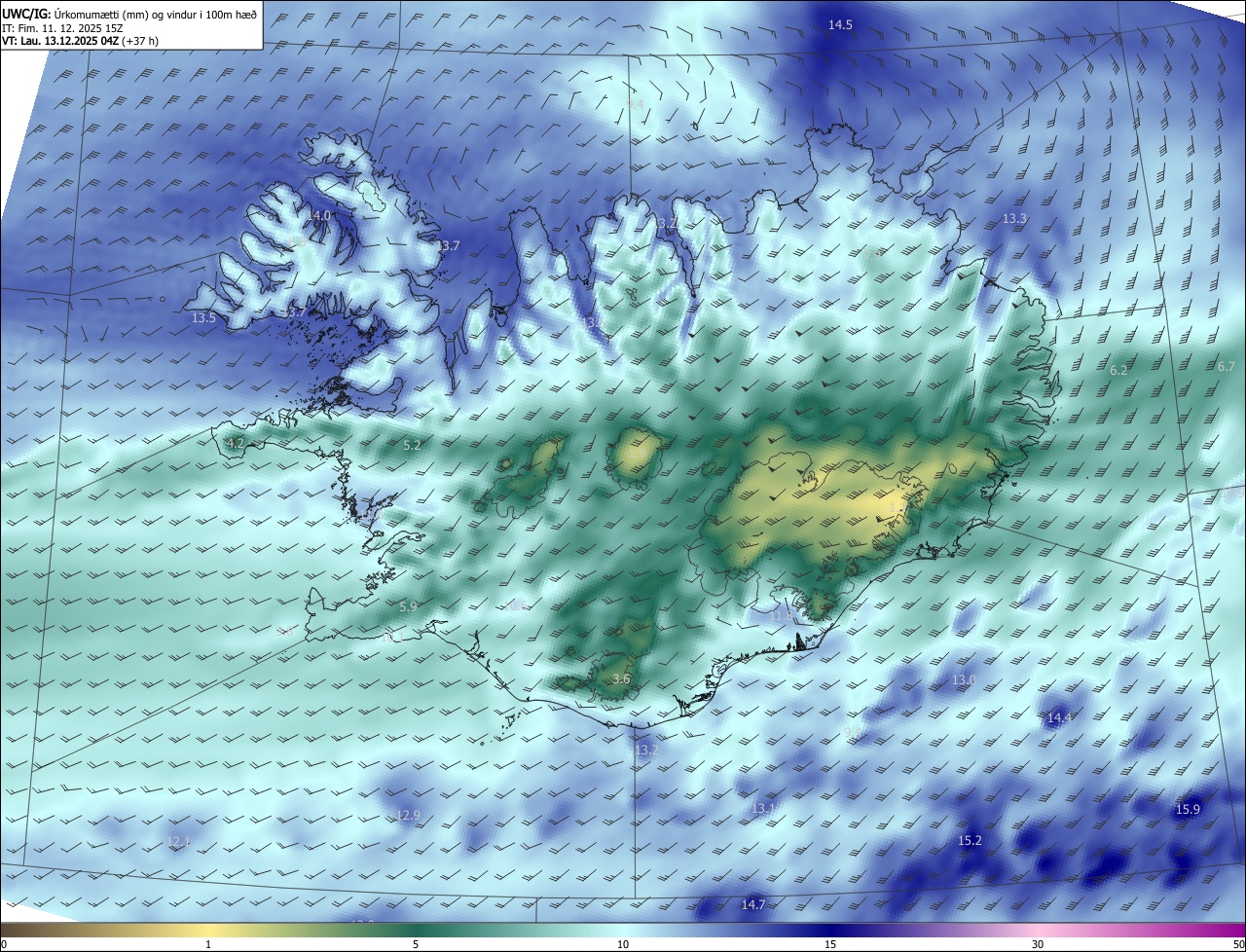
Task: Click the color scale label 0
Action: (x=4, y=945)
